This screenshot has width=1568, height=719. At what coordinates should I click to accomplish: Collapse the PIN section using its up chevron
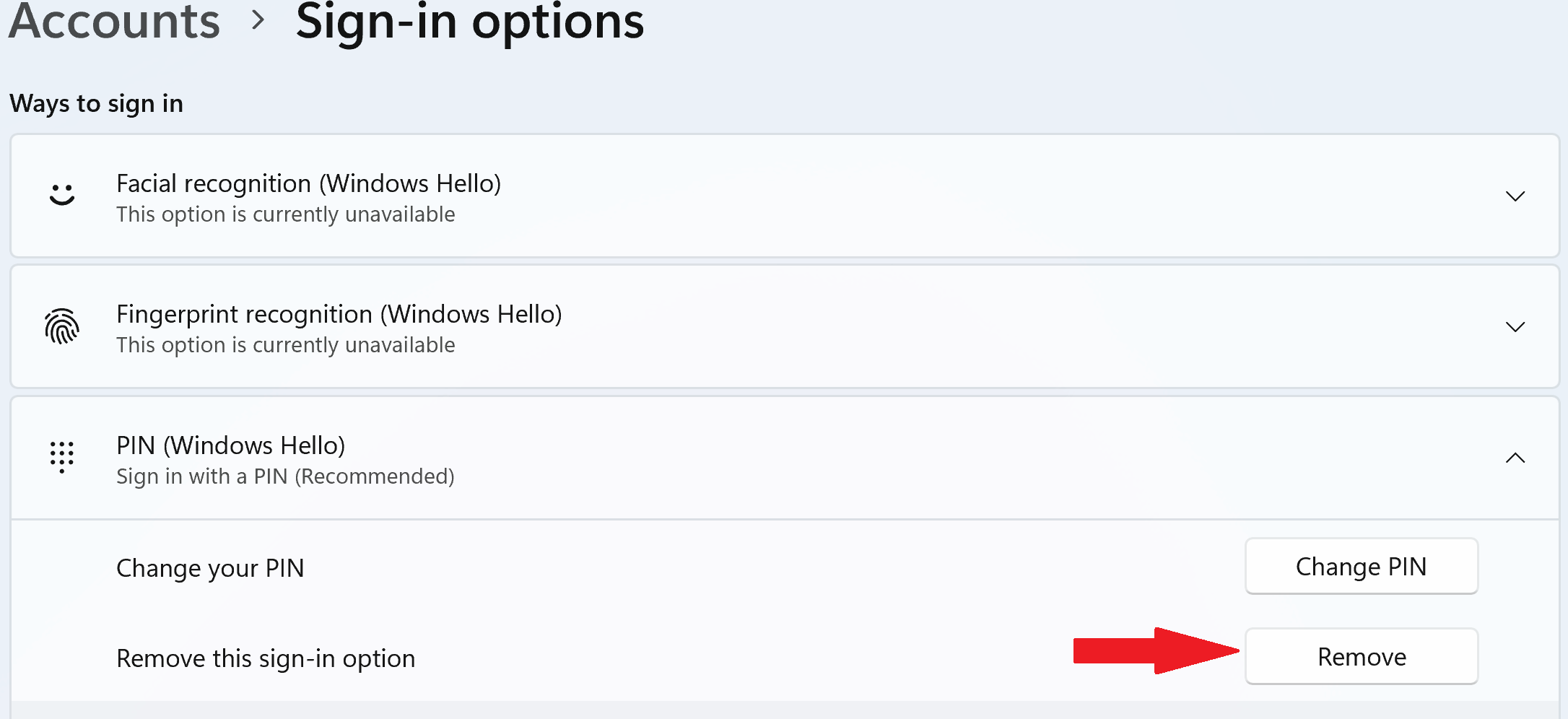pos(1515,458)
